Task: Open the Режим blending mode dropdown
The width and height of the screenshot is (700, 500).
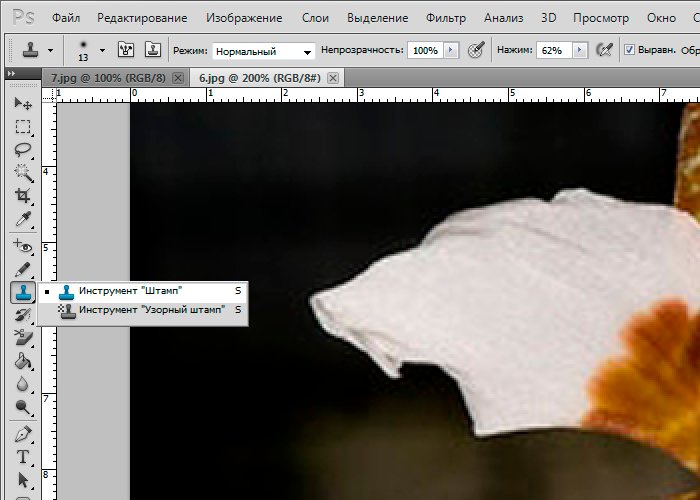Action: tap(264, 51)
